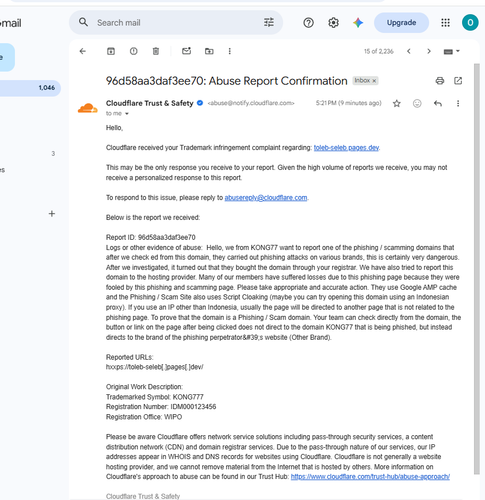Start search using magnifier icon
This screenshot has height=500, width=485.
coord(83,23)
